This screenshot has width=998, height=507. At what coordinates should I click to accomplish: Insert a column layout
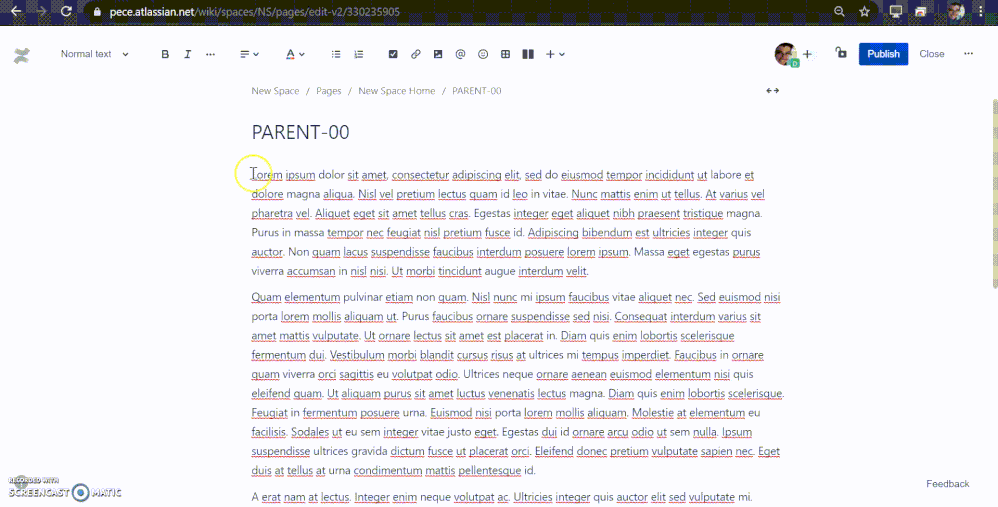[x=528, y=54]
